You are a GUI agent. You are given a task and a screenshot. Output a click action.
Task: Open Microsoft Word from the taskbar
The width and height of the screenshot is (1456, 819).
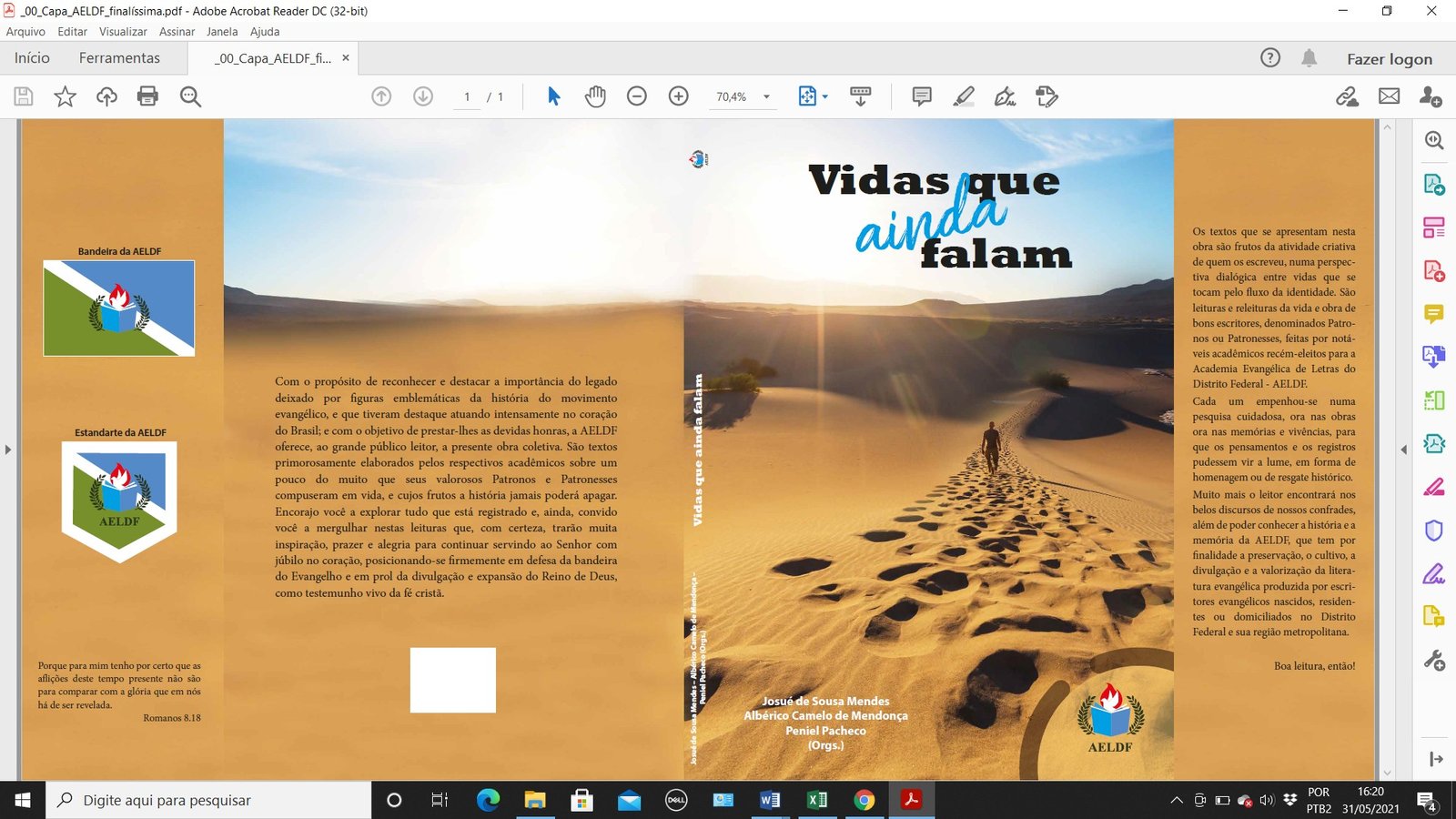pyautogui.click(x=770, y=800)
